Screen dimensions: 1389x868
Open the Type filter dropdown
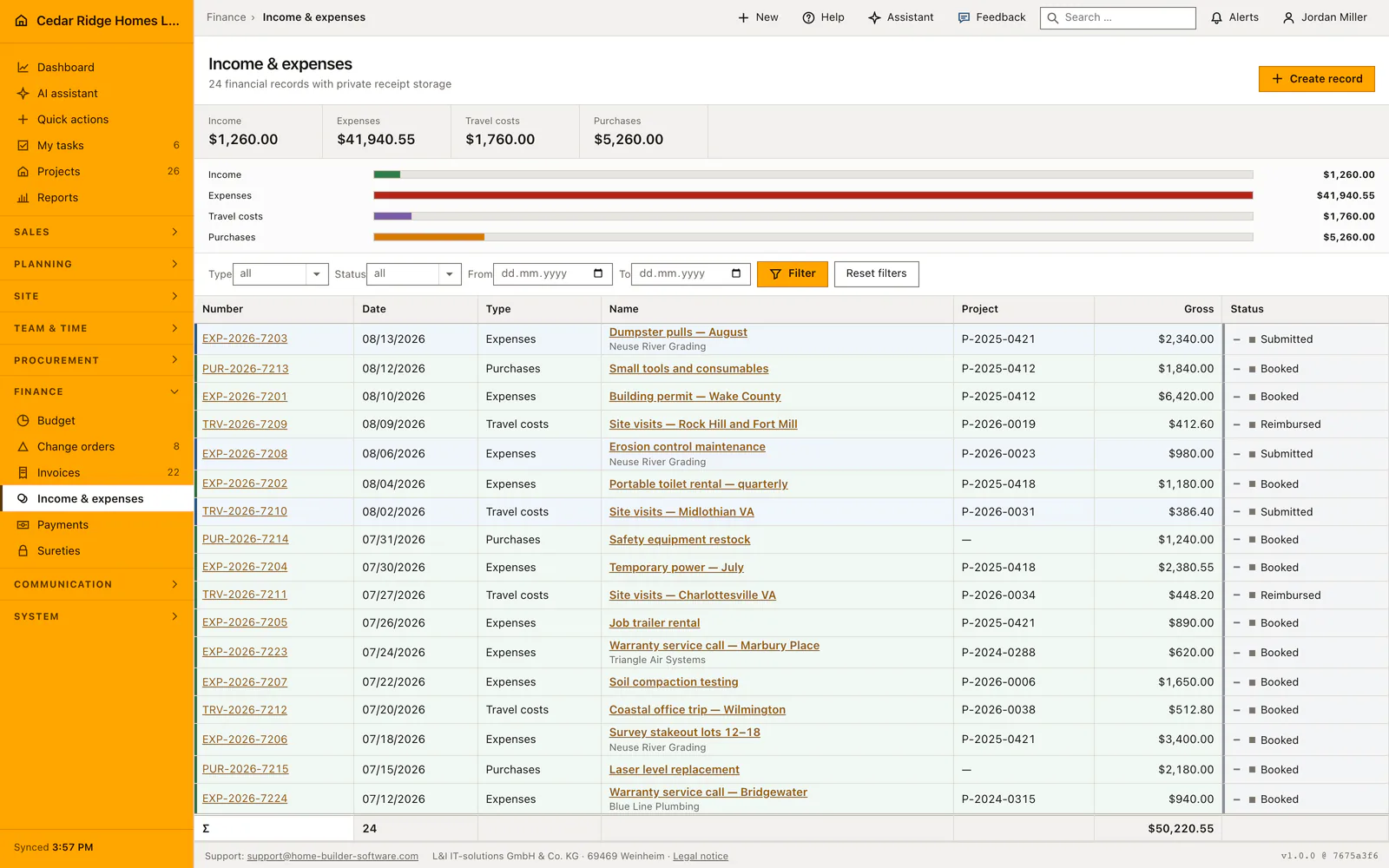coord(280,274)
